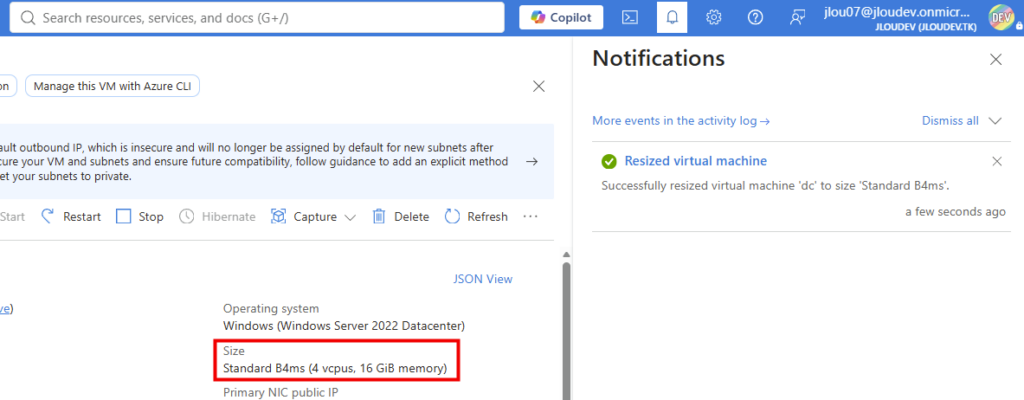Expand the Capture dropdown chevron
1024x400 pixels.
(349, 218)
